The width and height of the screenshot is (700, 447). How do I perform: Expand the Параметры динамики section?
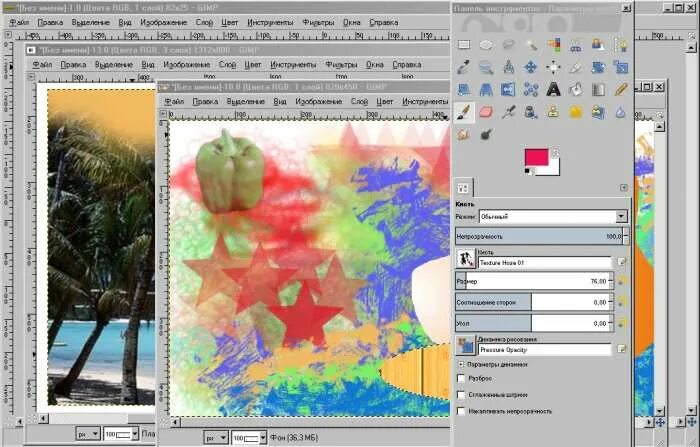(x=461, y=364)
